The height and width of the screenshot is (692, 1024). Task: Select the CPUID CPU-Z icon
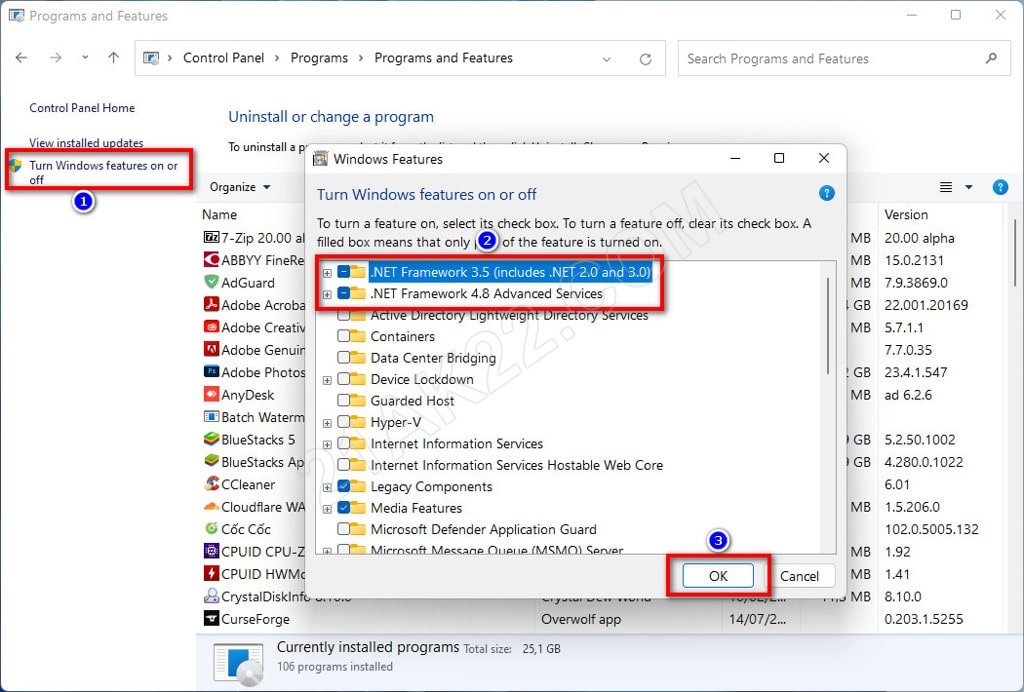tap(211, 551)
